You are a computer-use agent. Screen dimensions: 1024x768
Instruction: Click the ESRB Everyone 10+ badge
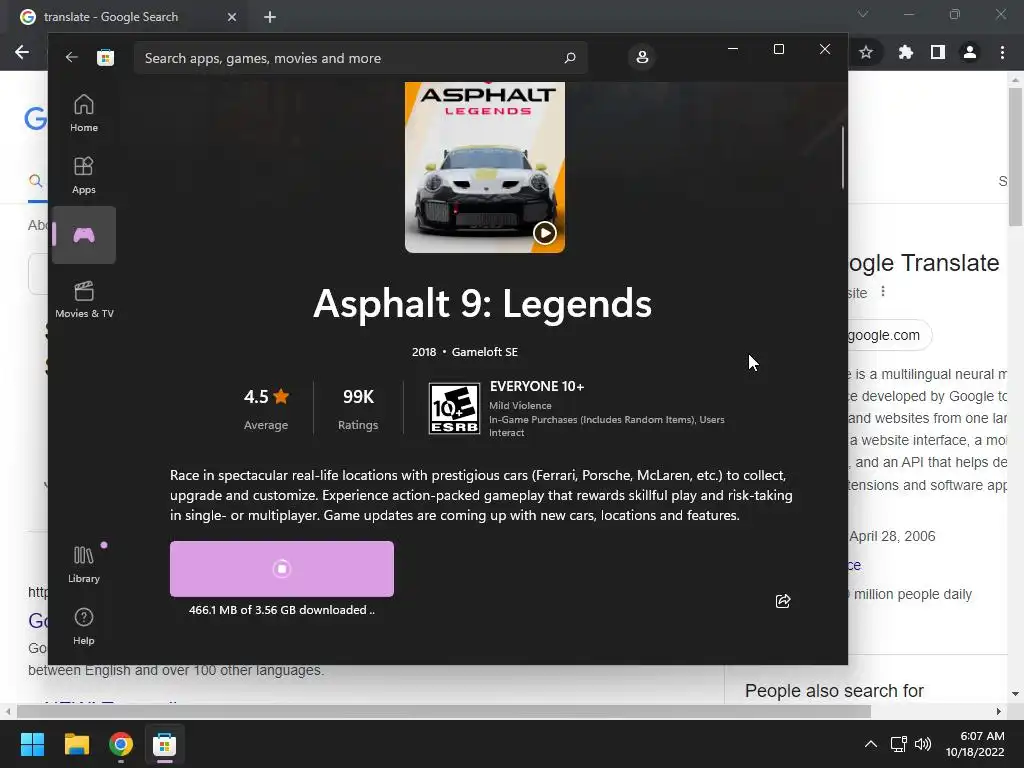[x=455, y=409]
